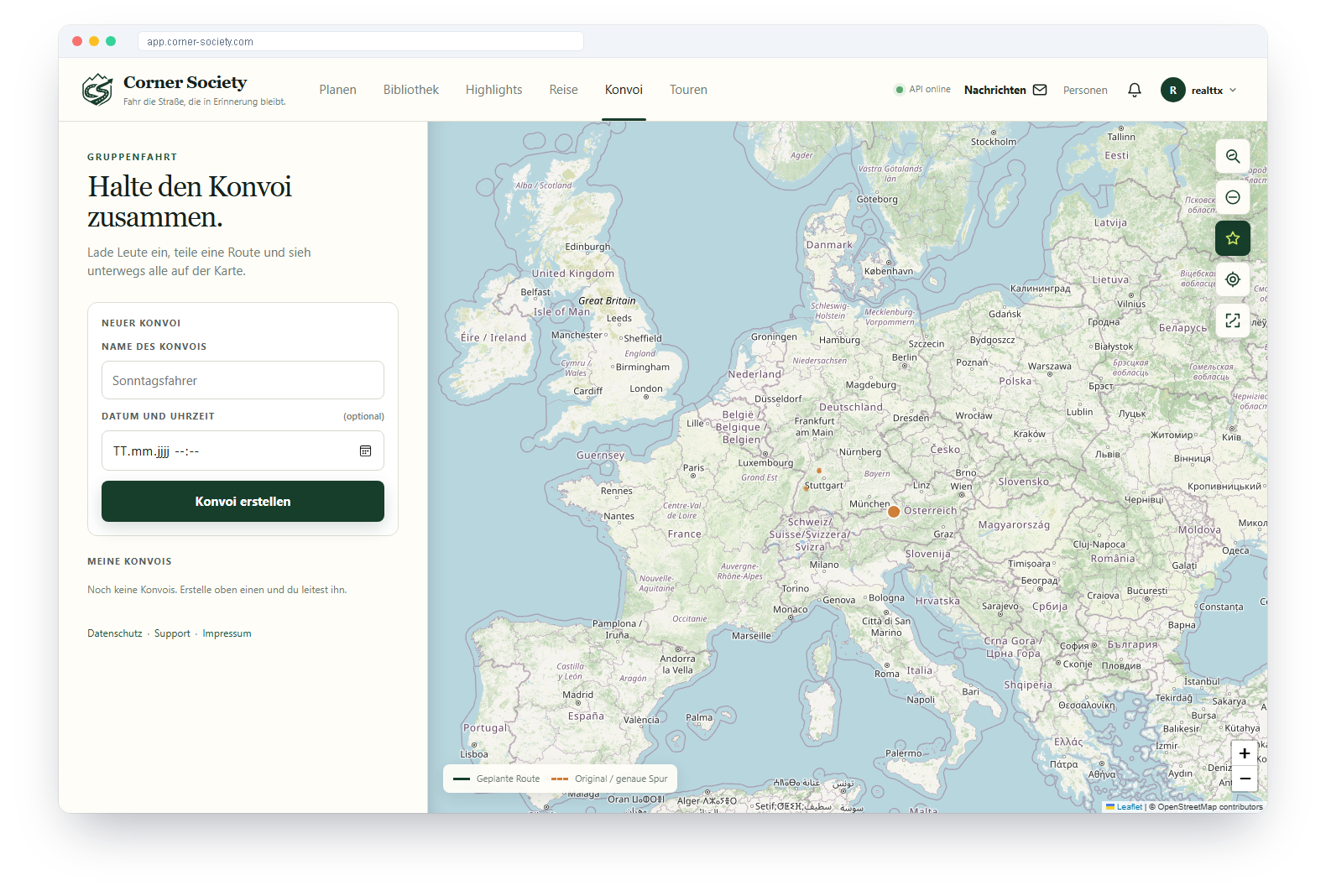Expand the map to fullscreen
This screenshot has height=896, width=1326.
[1233, 320]
